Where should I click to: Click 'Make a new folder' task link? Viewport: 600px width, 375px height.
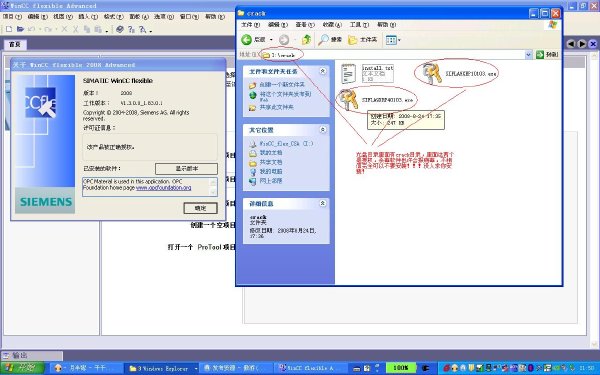coord(282,84)
